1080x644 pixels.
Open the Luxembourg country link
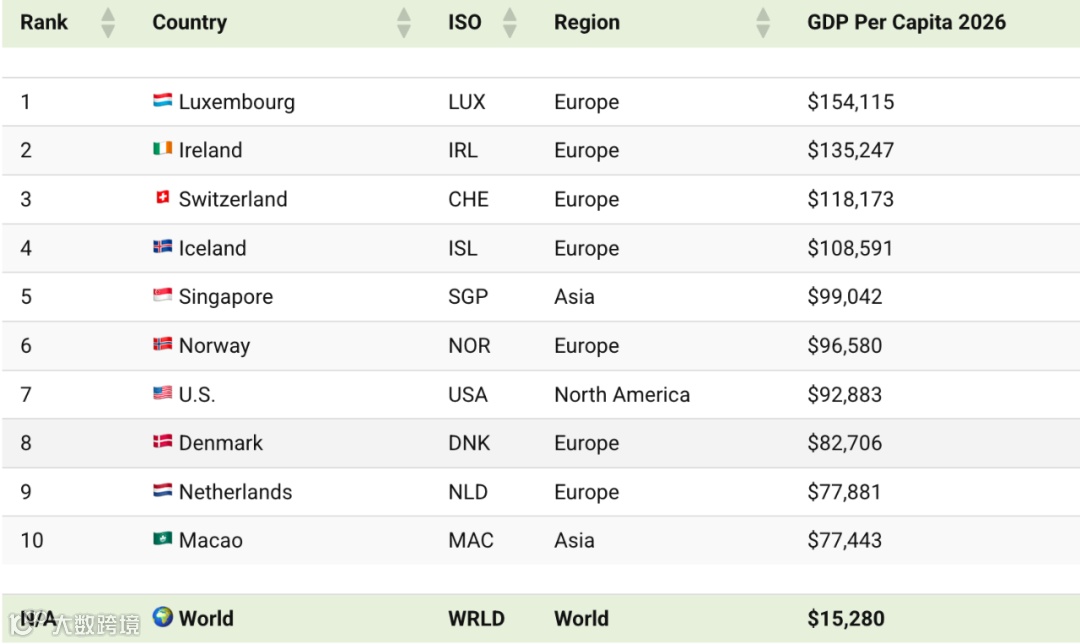click(x=236, y=102)
